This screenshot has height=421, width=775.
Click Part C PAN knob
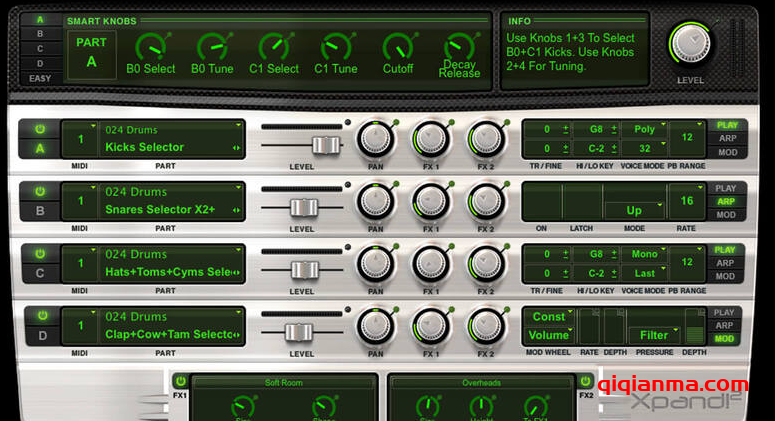(376, 264)
